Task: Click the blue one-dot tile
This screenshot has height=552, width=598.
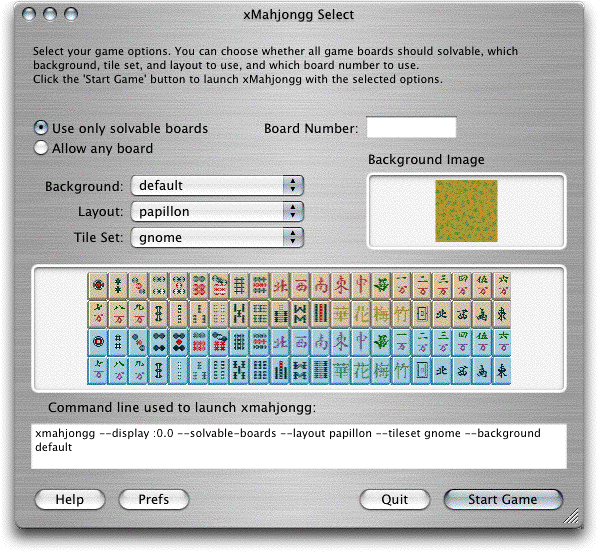Action: tap(98, 342)
